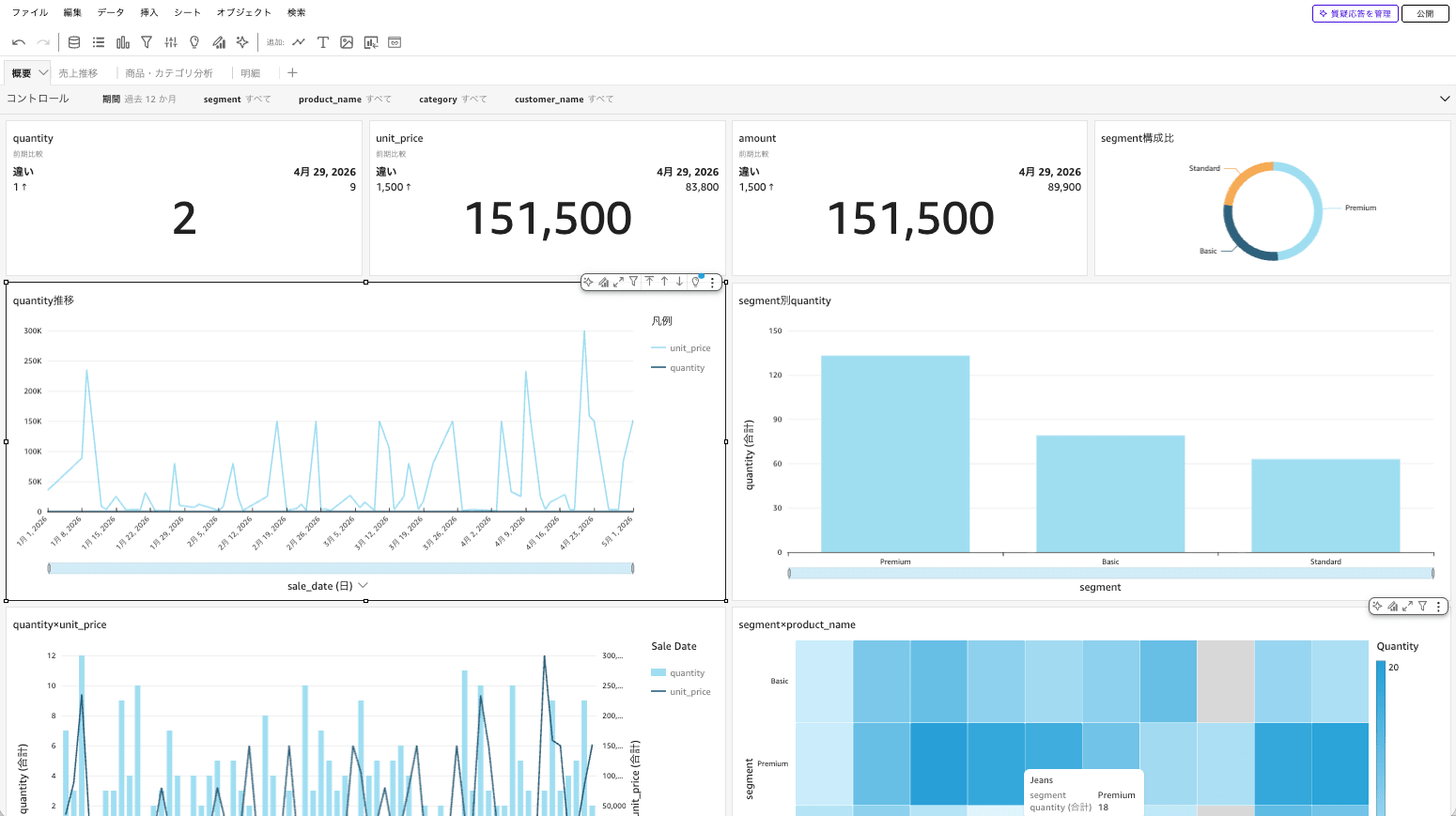
Task: Maximize the quantity推移 visual
Action: tap(619, 282)
